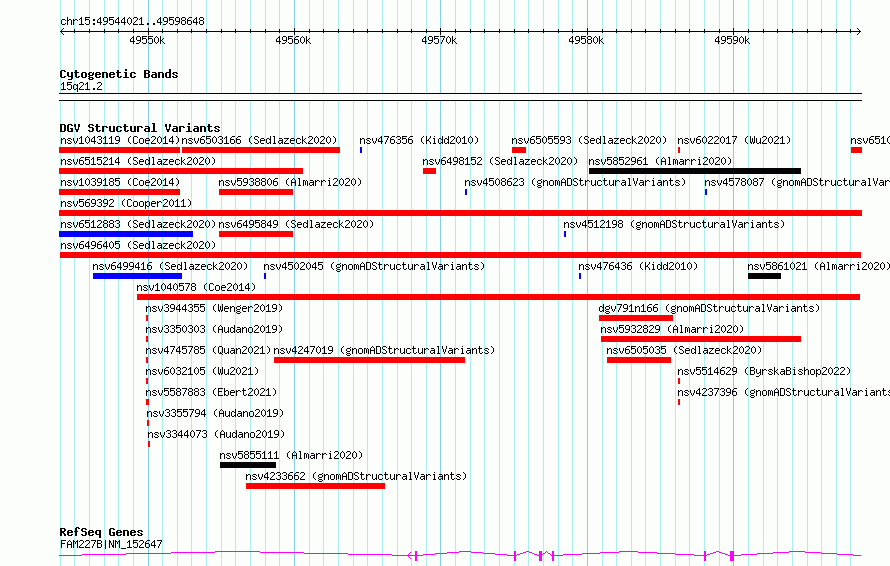Select nsv4745785 (Quan2021) label
This screenshot has height=566, width=890.
click(x=208, y=350)
